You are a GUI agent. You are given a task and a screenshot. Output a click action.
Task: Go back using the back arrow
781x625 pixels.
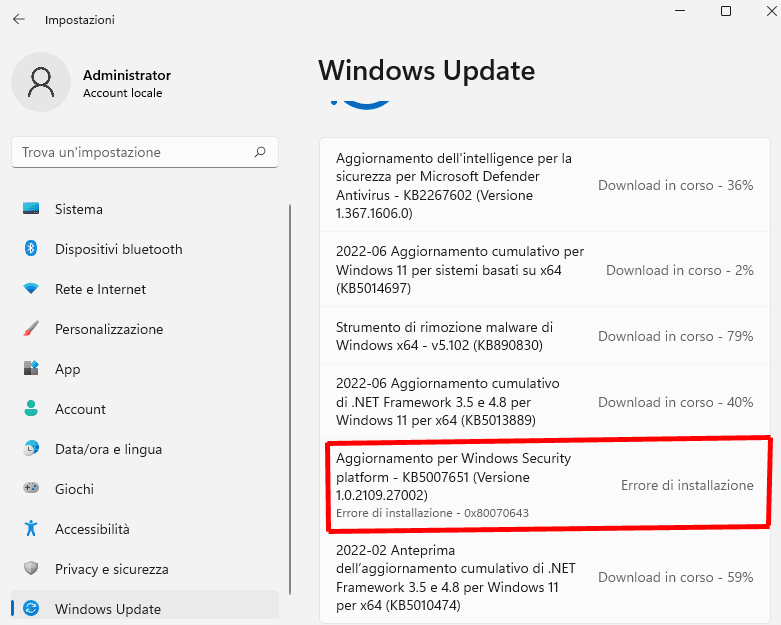click(18, 19)
